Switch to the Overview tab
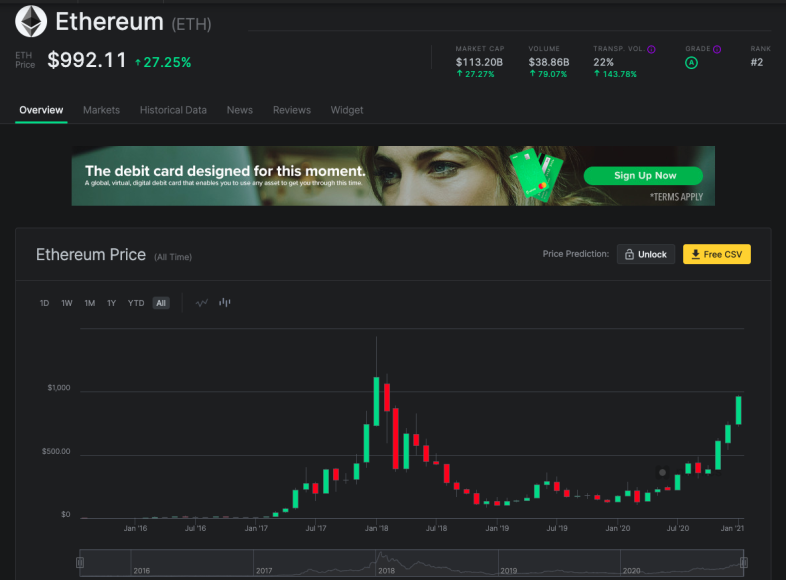786x580 pixels. tap(41, 110)
